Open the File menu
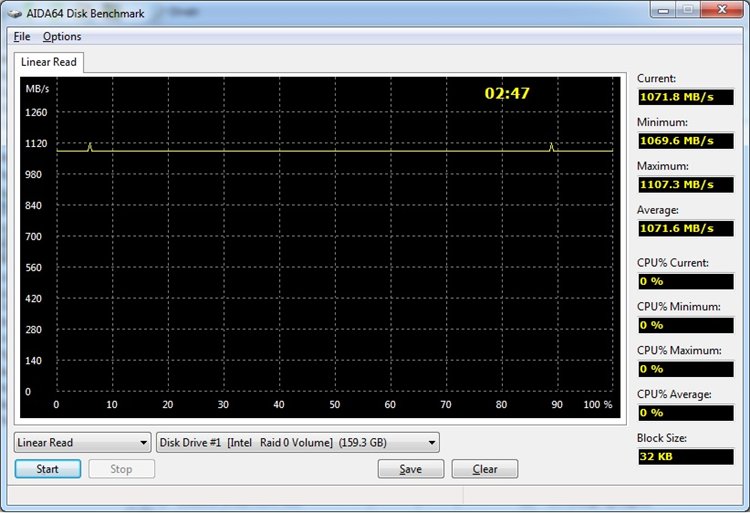Viewport: 750px width, 513px height. point(22,36)
